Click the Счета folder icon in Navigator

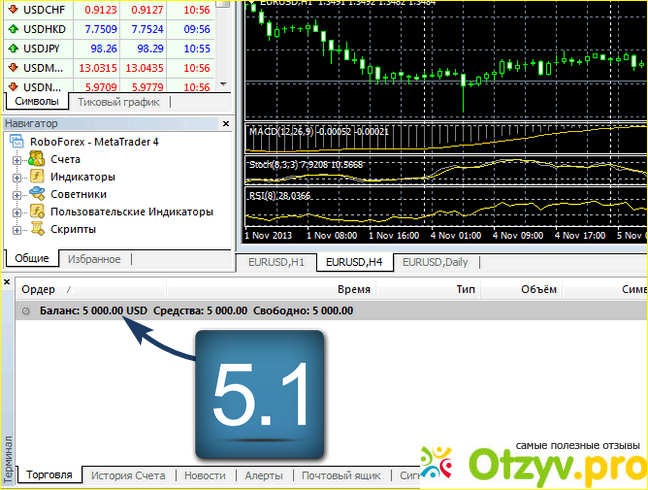36,159
